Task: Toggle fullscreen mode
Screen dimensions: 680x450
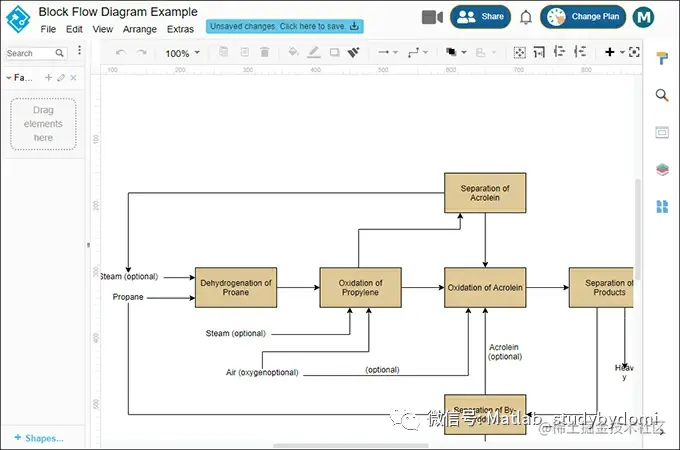Action: tap(634, 52)
